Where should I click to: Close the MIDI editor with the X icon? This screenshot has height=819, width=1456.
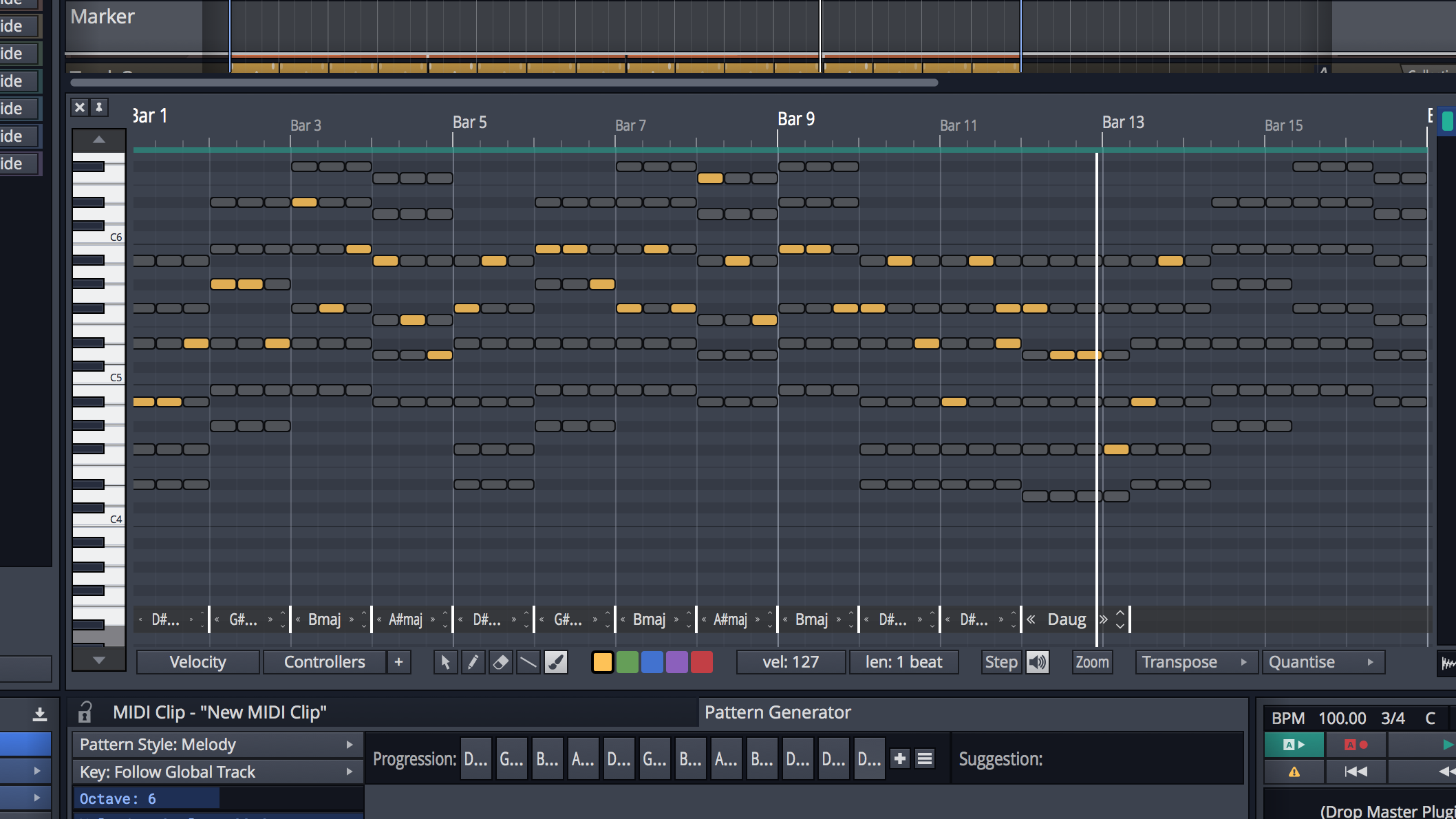[x=80, y=107]
